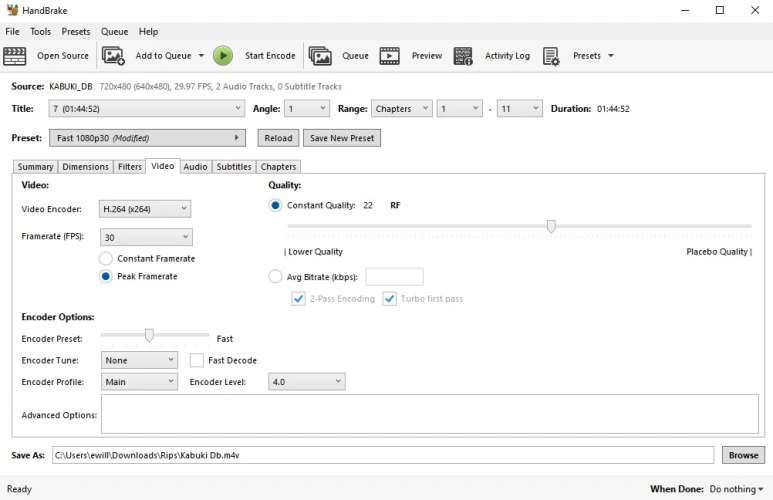Expand the Encoder Level dropdown

[x=307, y=382]
